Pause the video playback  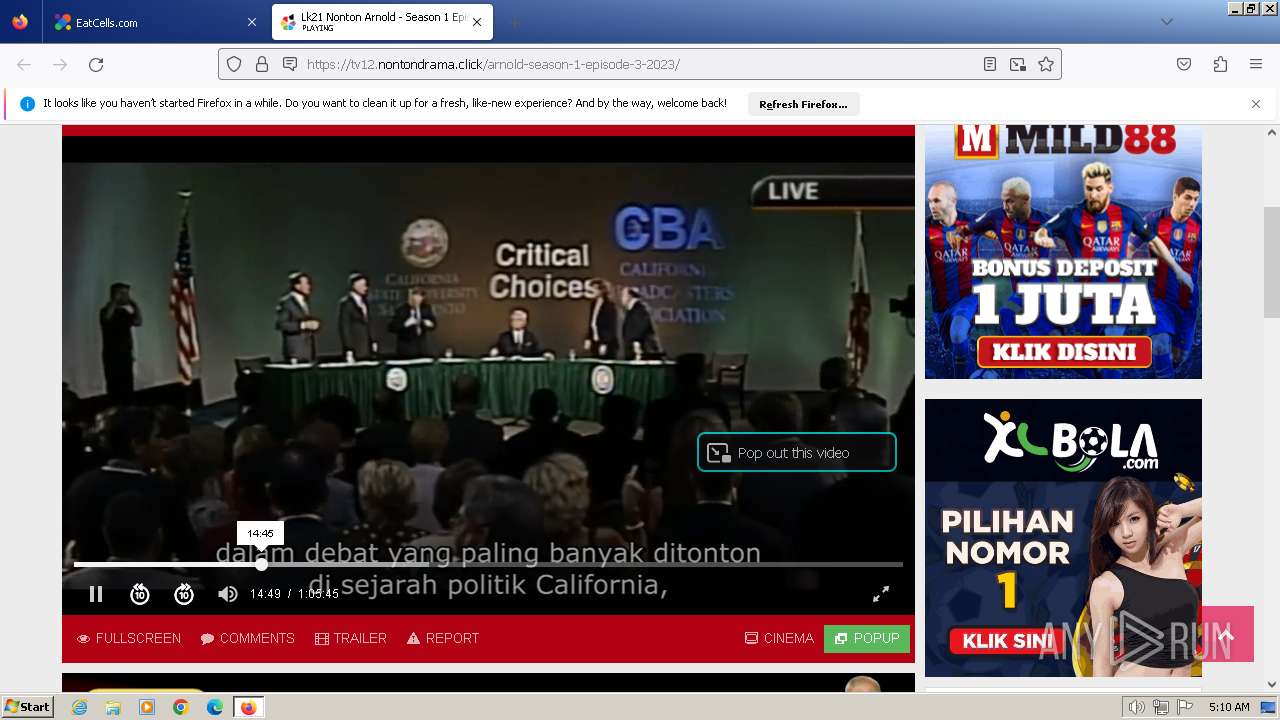click(96, 594)
